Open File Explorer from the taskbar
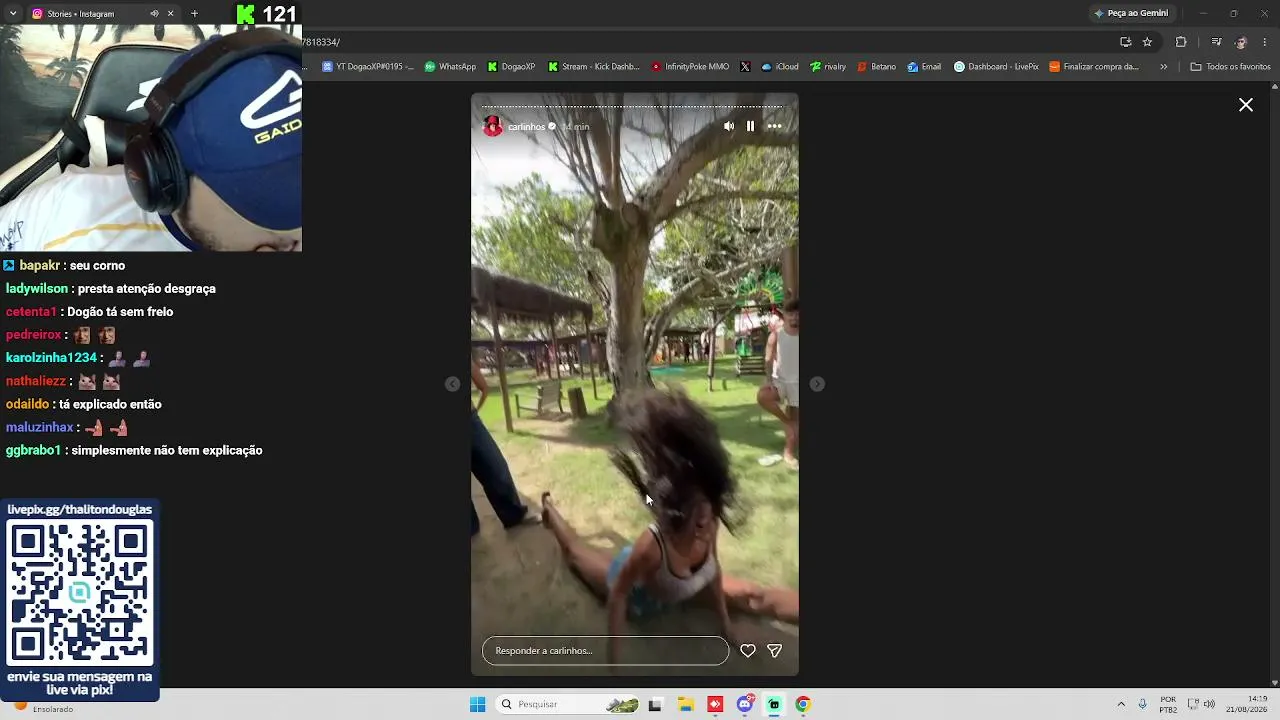Viewport: 1280px width, 720px height. [x=686, y=704]
